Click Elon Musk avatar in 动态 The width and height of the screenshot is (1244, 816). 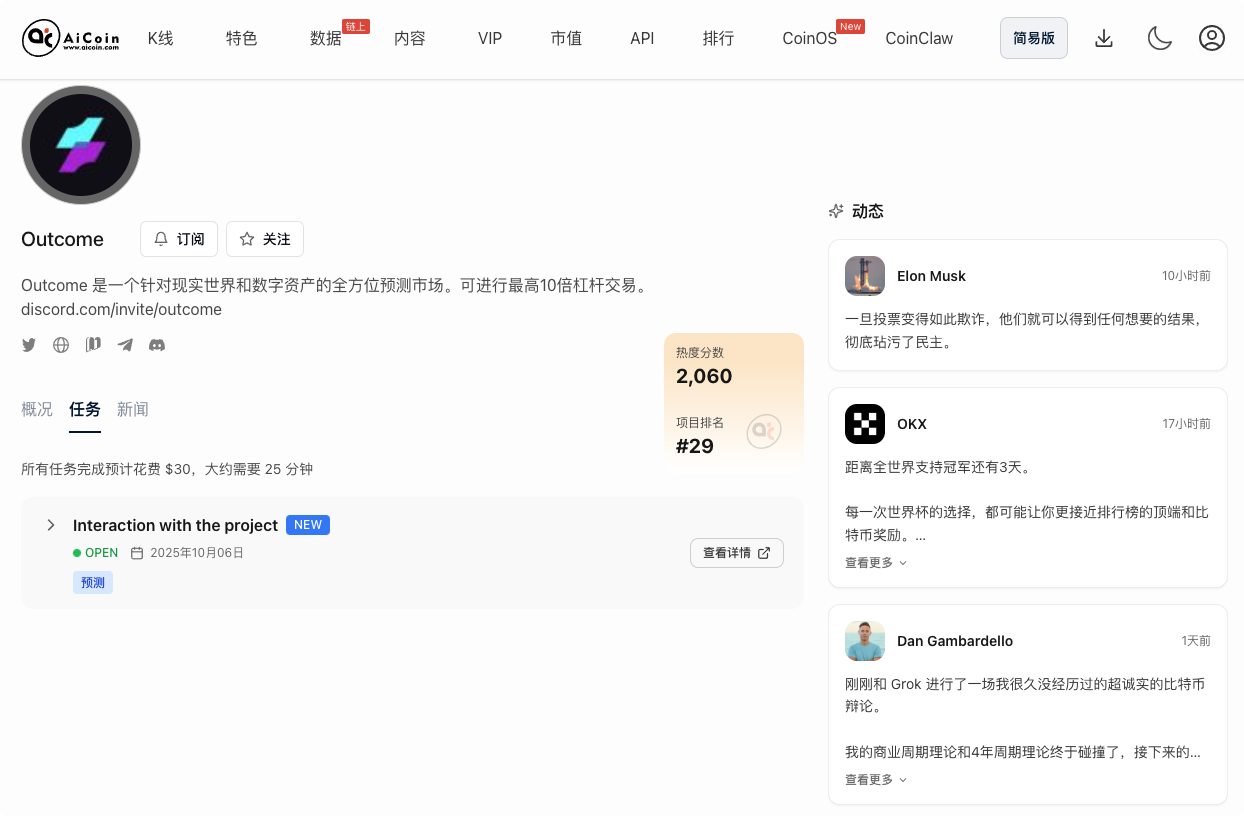(x=865, y=276)
